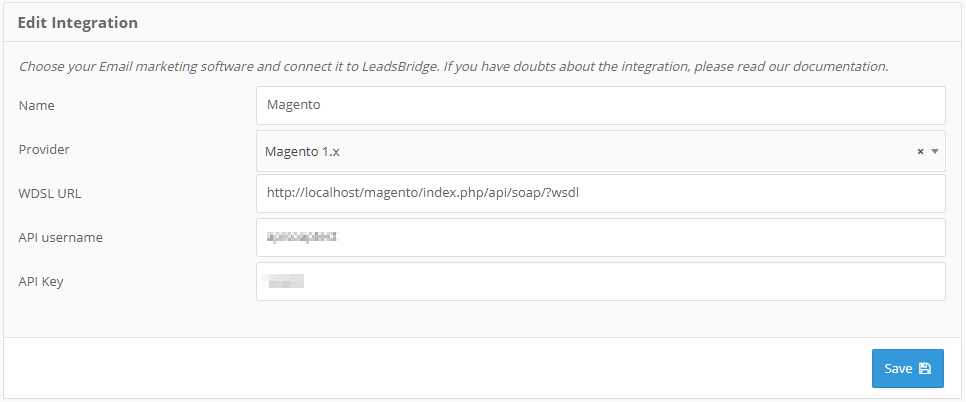Click the localhost wsdl URL text

point(423,193)
